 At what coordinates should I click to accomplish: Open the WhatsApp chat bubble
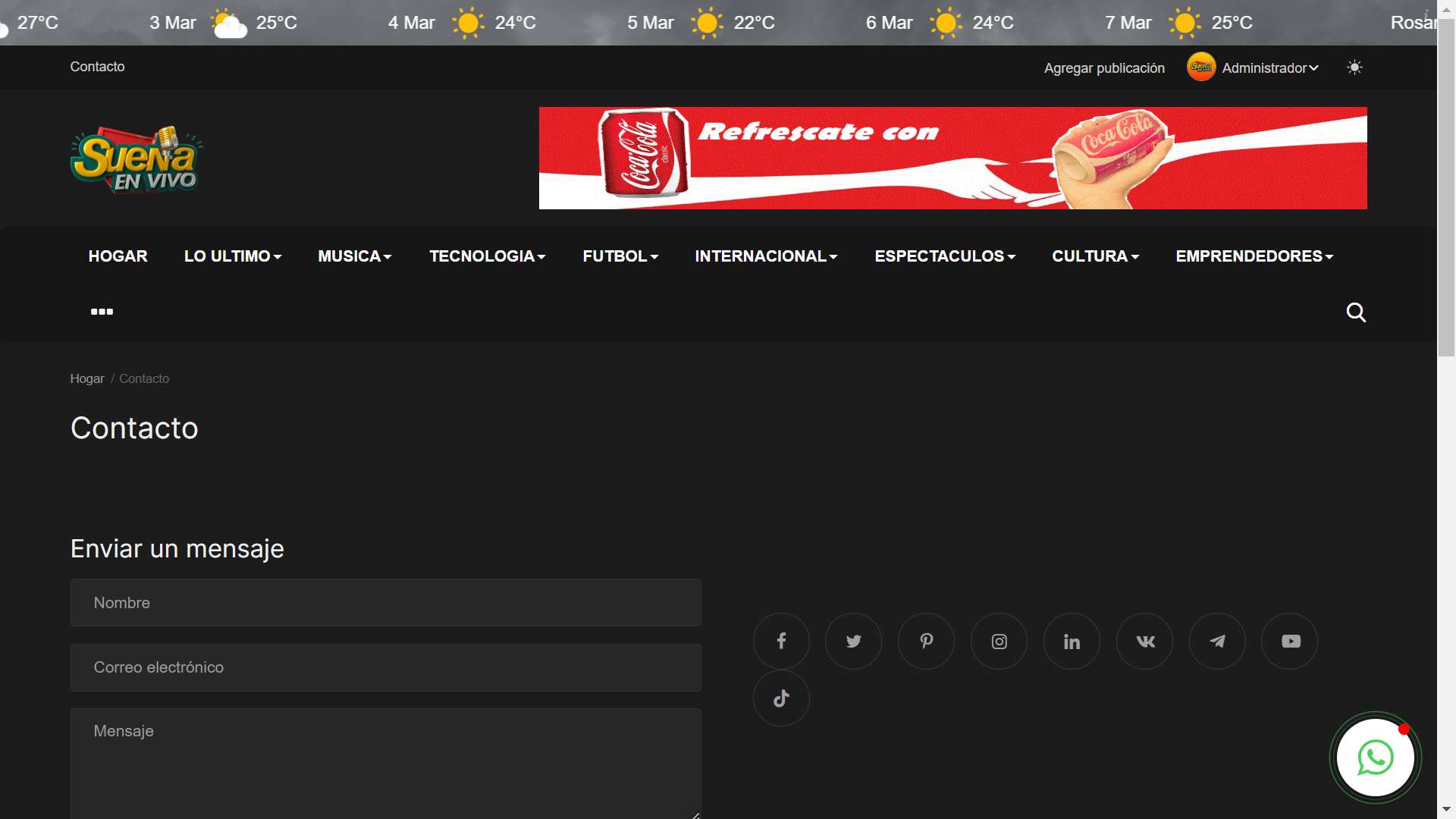pyautogui.click(x=1376, y=758)
